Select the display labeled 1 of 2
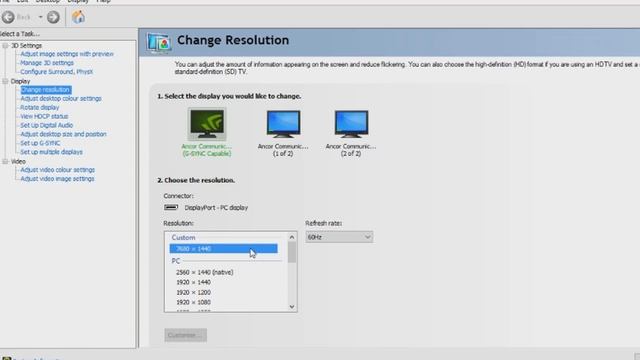 point(283,124)
